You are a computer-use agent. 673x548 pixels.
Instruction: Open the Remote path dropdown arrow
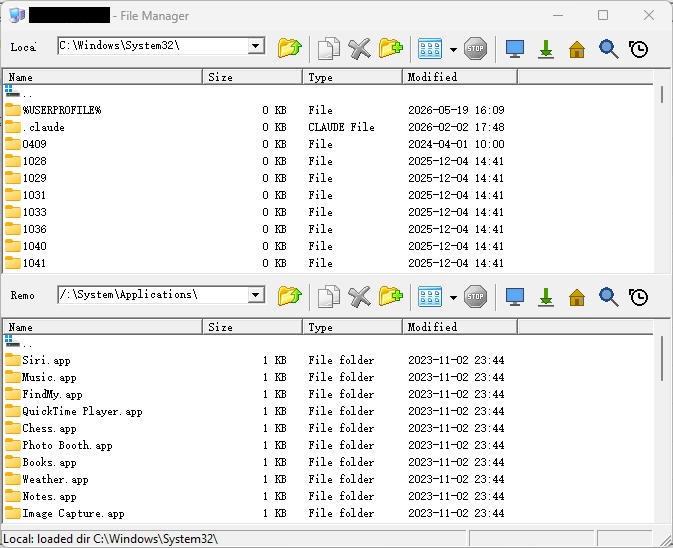coord(256,295)
